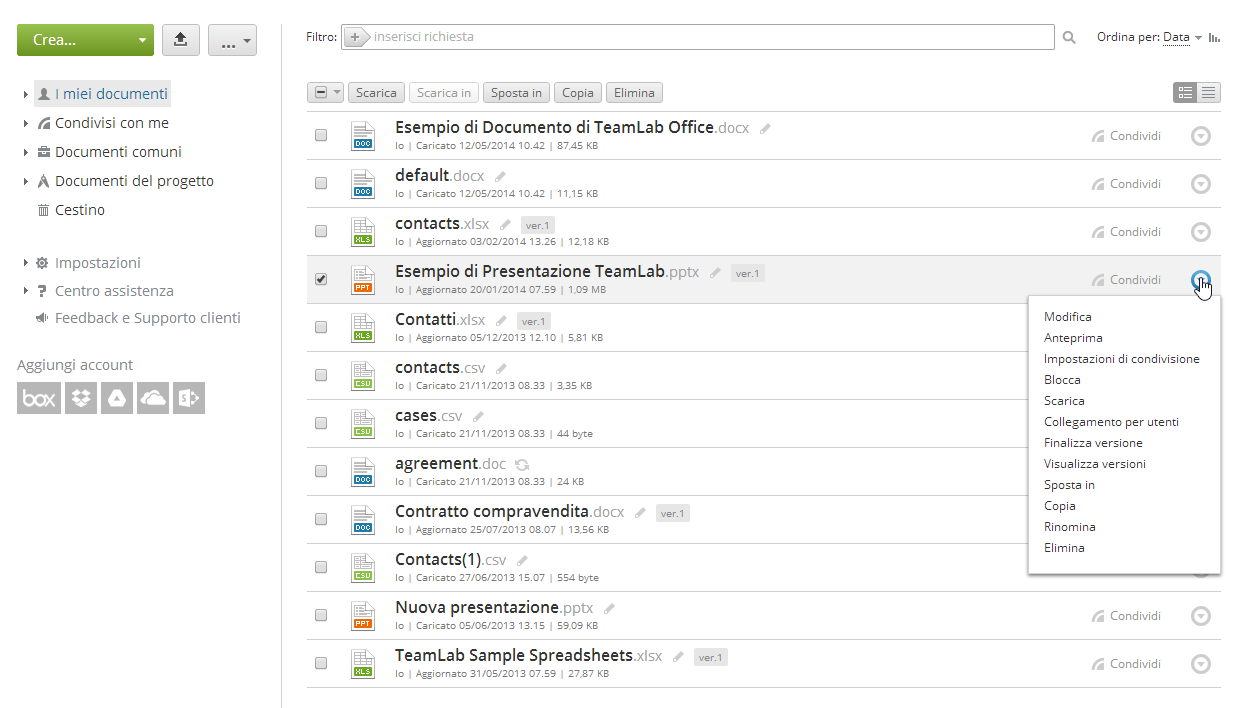Choose Finalizza versione menu entry

click(x=1093, y=442)
